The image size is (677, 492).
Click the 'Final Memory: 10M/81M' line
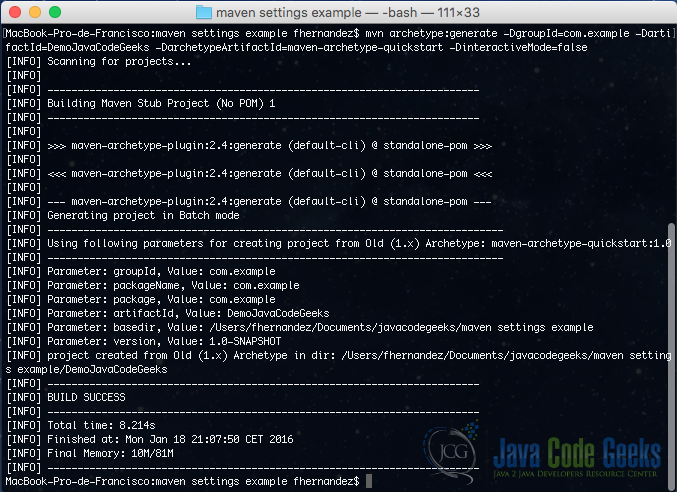click(90, 454)
